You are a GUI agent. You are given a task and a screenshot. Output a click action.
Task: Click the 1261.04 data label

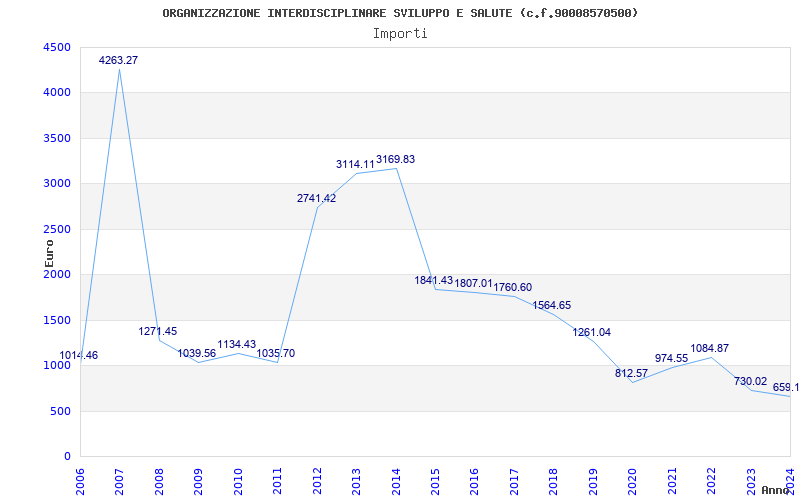click(x=592, y=333)
